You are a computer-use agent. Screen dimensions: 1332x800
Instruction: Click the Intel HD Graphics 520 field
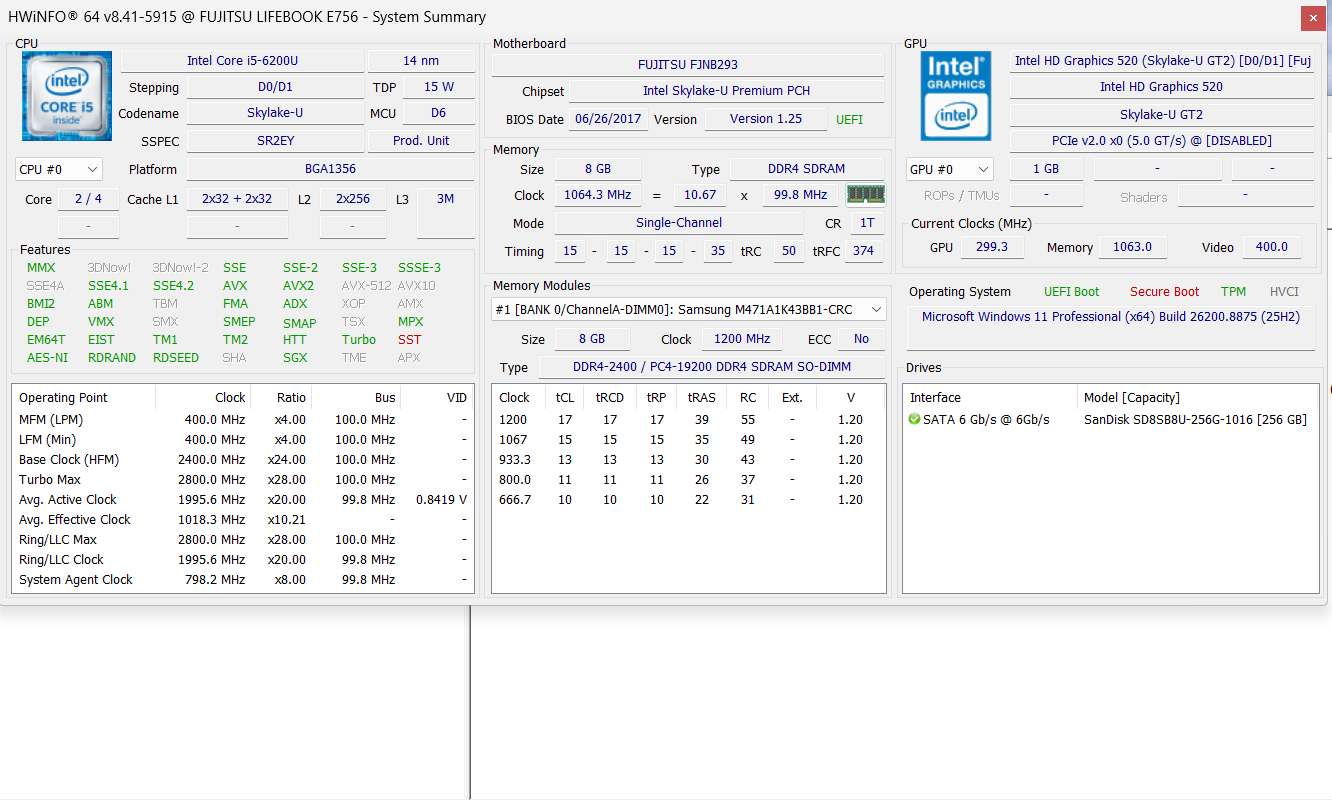pos(1161,87)
